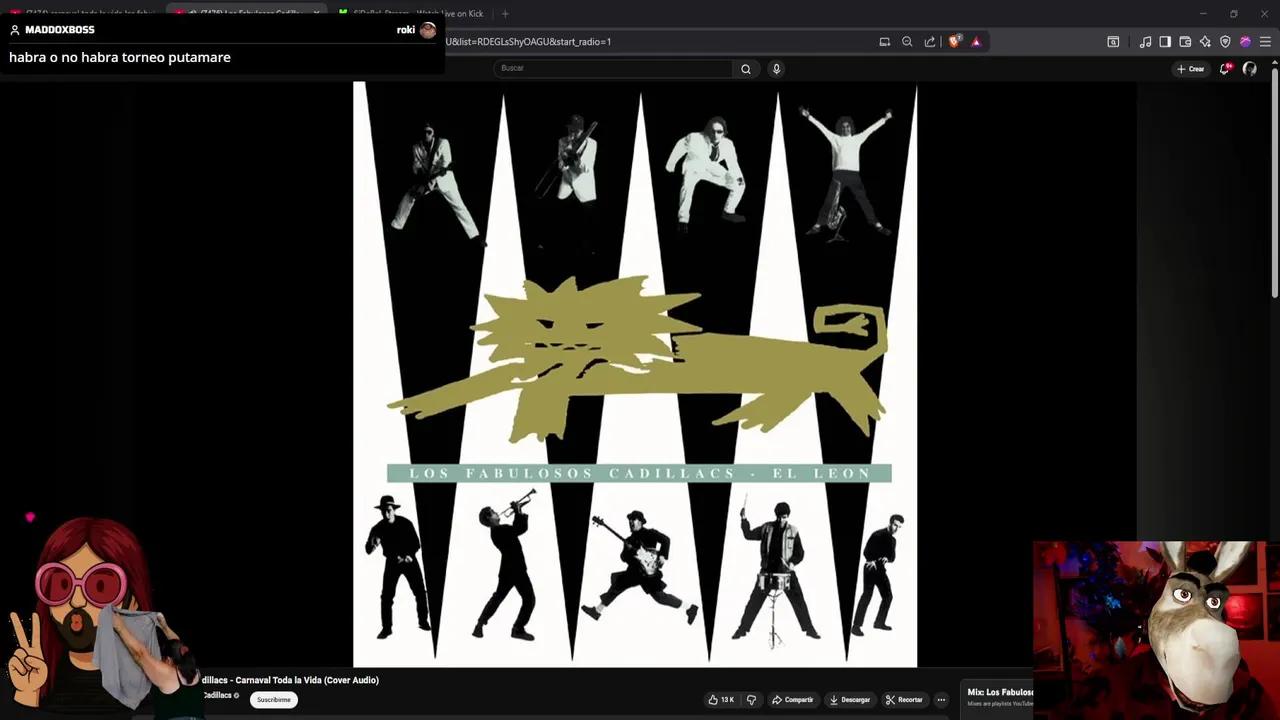Switch to the Watch Live on Kick tab
Screen dimensions: 1280x720
point(410,13)
